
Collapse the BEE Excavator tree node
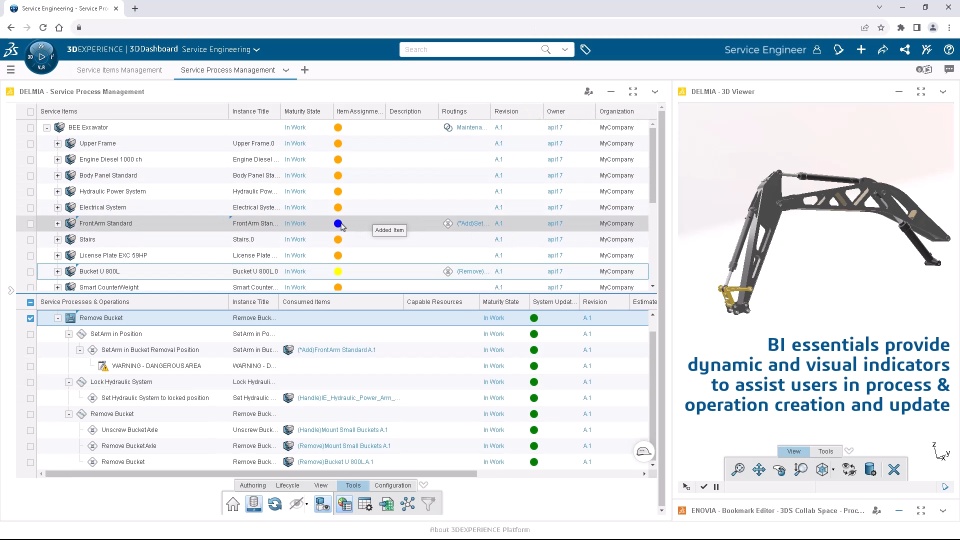(47, 127)
